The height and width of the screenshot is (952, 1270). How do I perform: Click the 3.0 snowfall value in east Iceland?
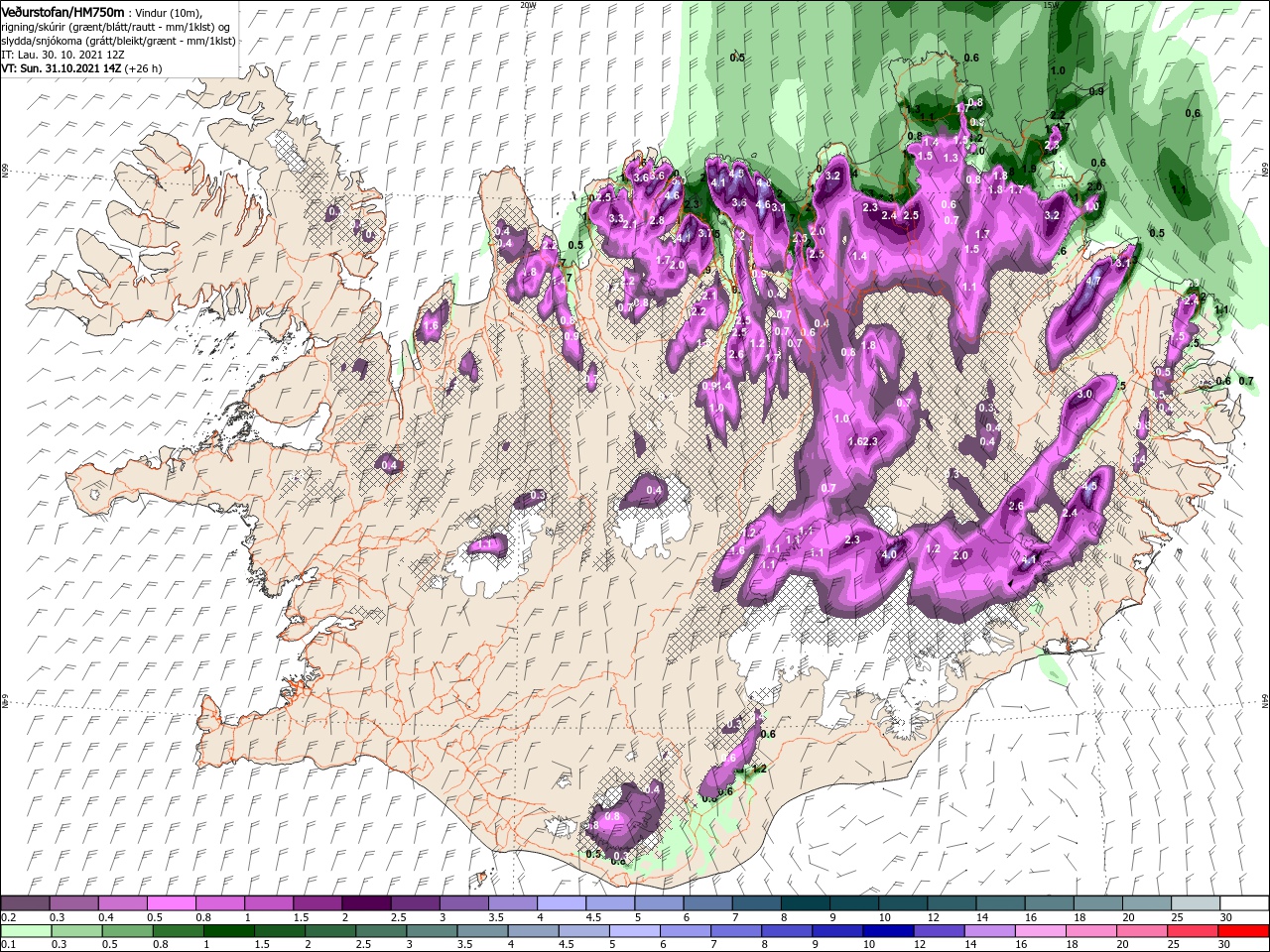(1084, 394)
